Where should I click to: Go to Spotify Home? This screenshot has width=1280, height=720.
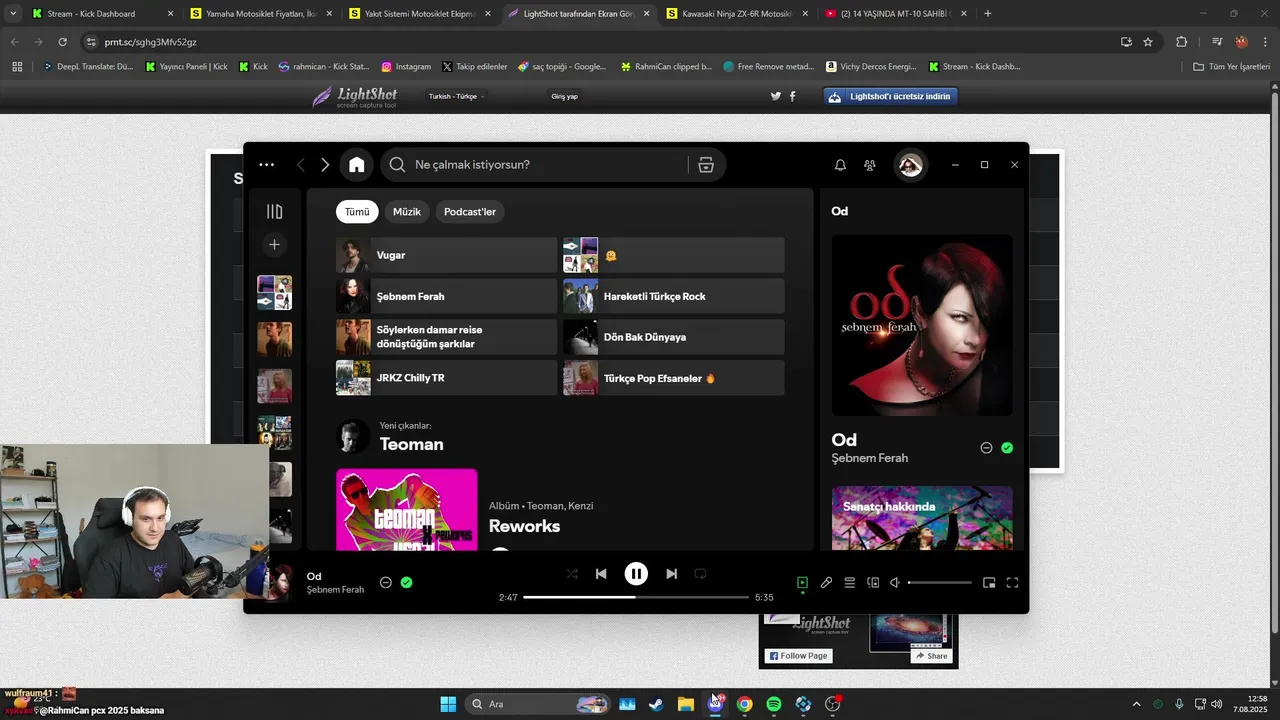pyautogui.click(x=356, y=165)
